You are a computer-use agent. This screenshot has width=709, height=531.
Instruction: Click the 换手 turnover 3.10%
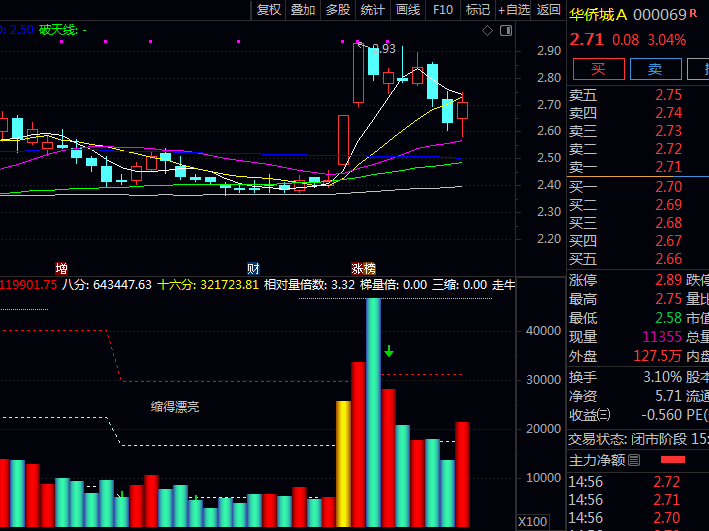pyautogui.click(x=662, y=377)
